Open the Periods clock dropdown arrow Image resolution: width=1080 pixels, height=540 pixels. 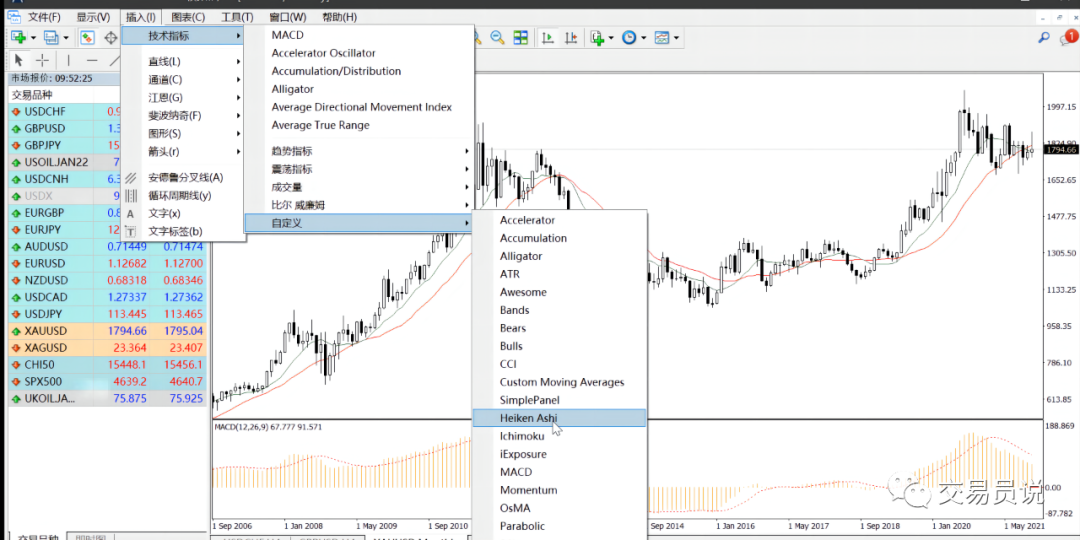[x=644, y=37]
